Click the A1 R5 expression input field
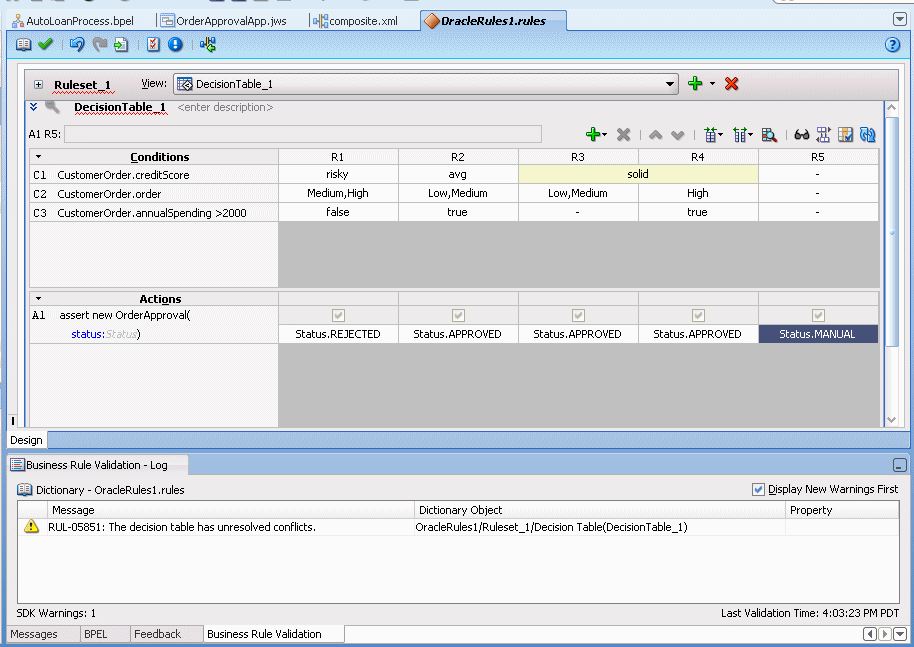Viewport: 914px width, 647px height. (303, 134)
